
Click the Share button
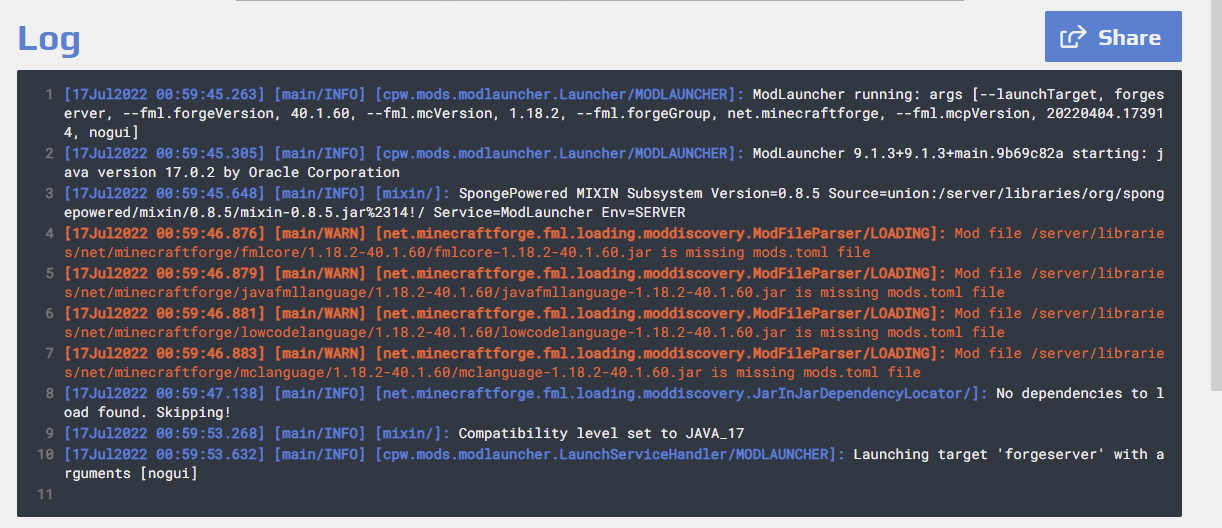pos(1113,37)
